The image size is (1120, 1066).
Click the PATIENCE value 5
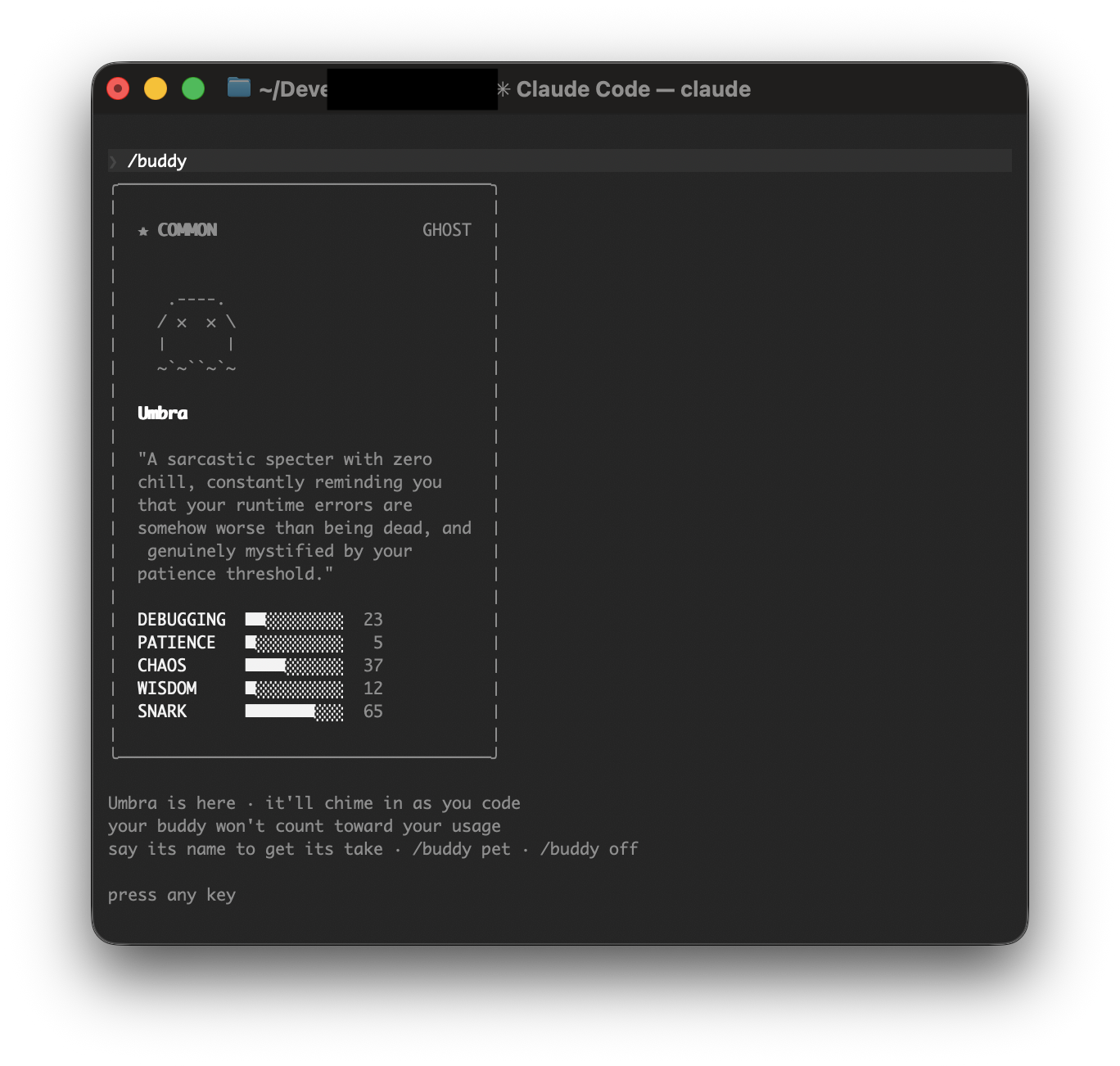tap(378, 643)
